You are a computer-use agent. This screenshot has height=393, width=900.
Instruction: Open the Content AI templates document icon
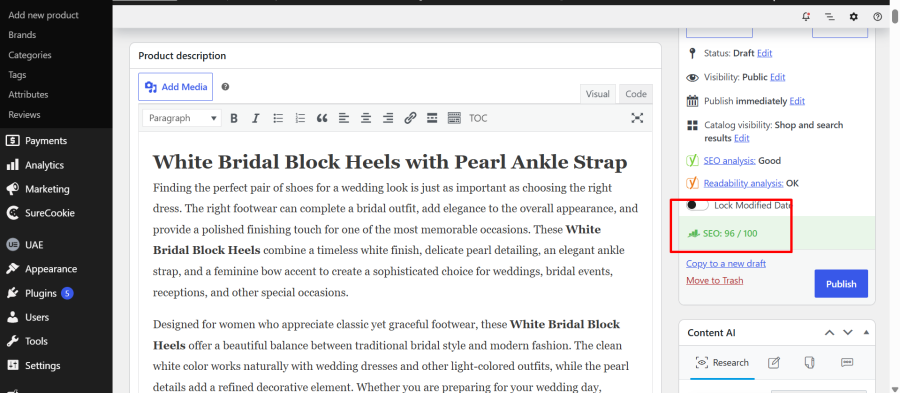coord(809,363)
